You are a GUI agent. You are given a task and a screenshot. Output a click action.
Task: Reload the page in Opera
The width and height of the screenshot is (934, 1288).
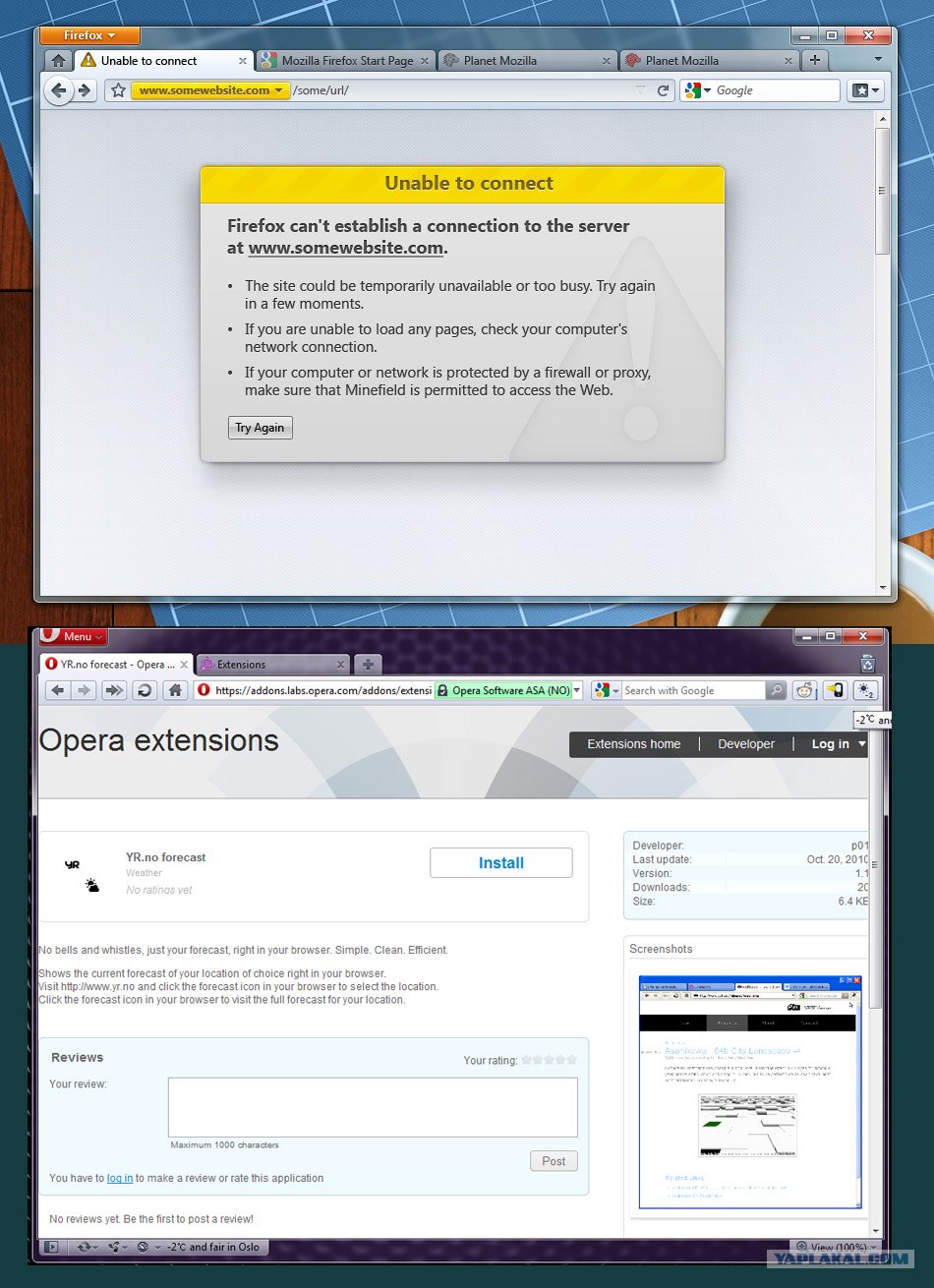coord(145,690)
